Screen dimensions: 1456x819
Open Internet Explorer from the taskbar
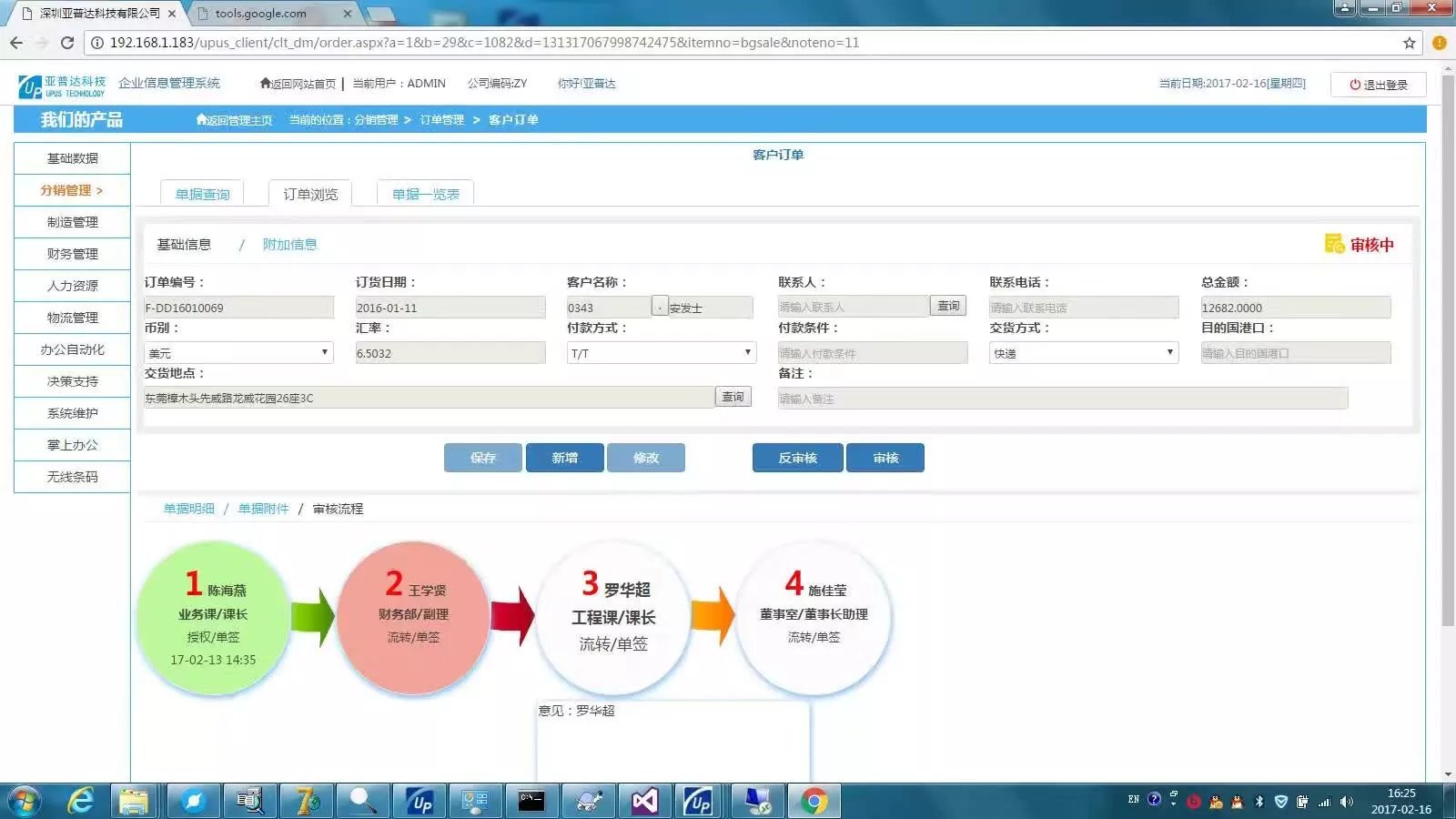[x=81, y=801]
